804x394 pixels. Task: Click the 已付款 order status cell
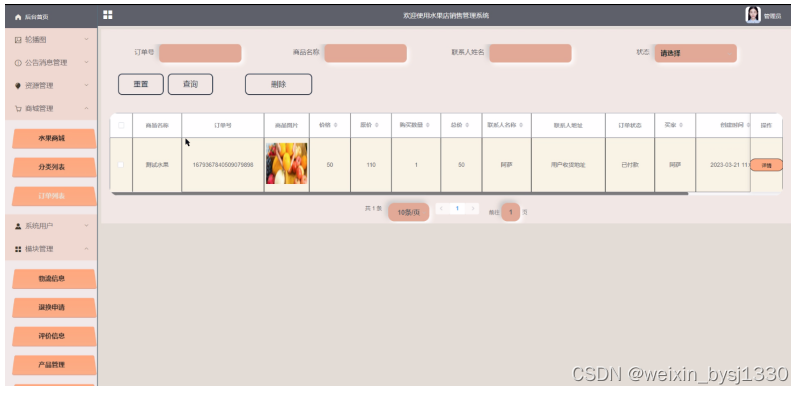click(630, 165)
